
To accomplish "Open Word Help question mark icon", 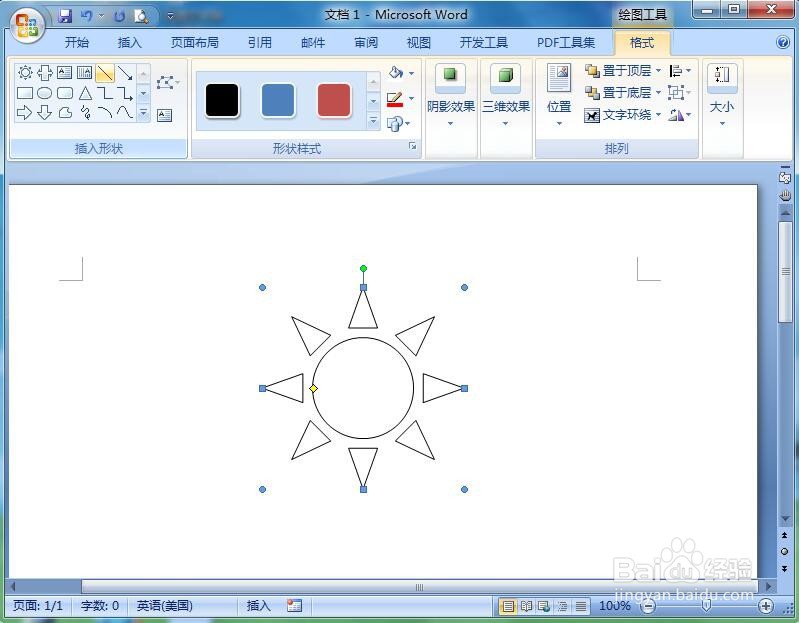I will 783,42.
